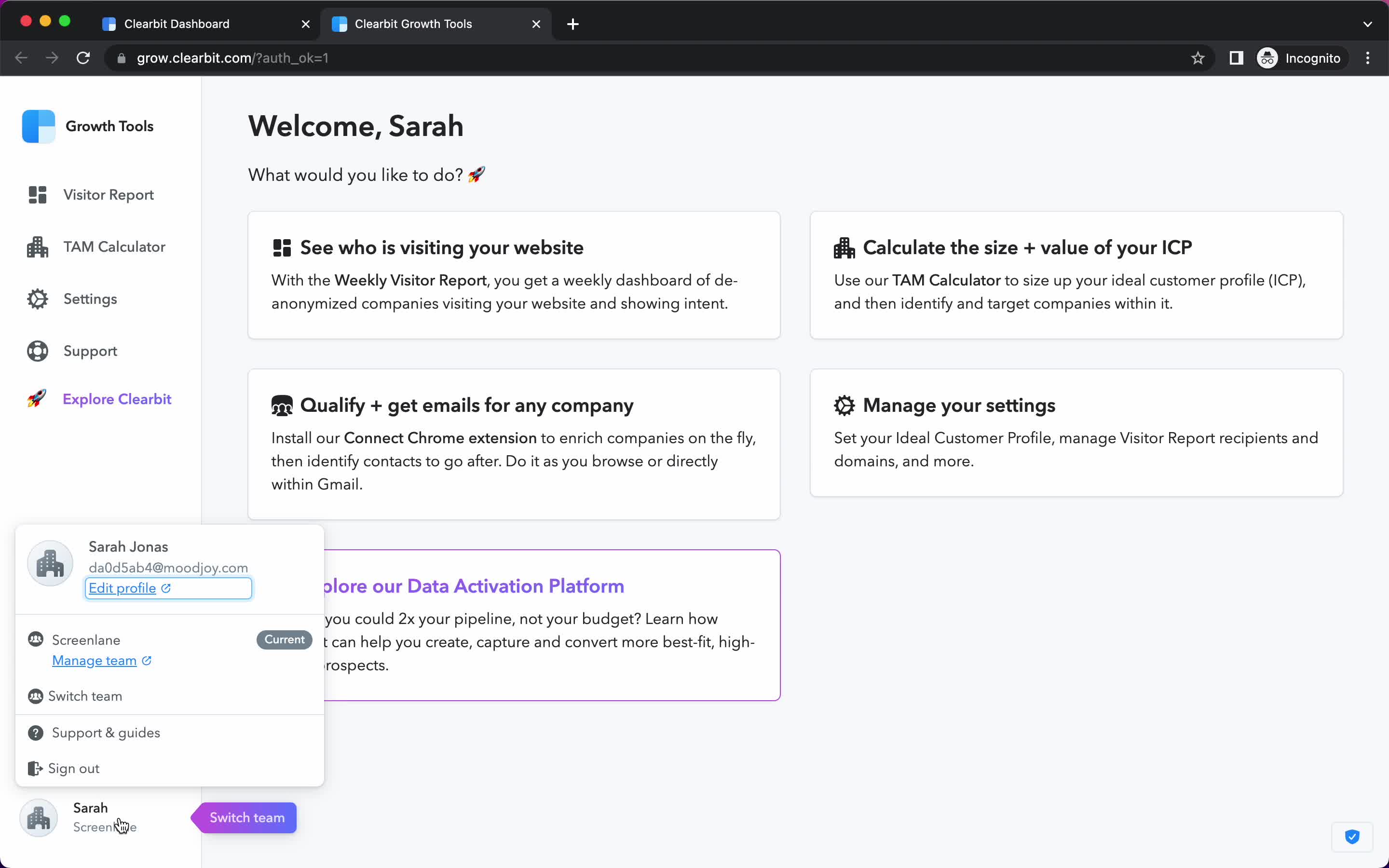The height and width of the screenshot is (868, 1389).
Task: Click the da0d5ab4@moodjoy.com email text
Action: point(168,567)
